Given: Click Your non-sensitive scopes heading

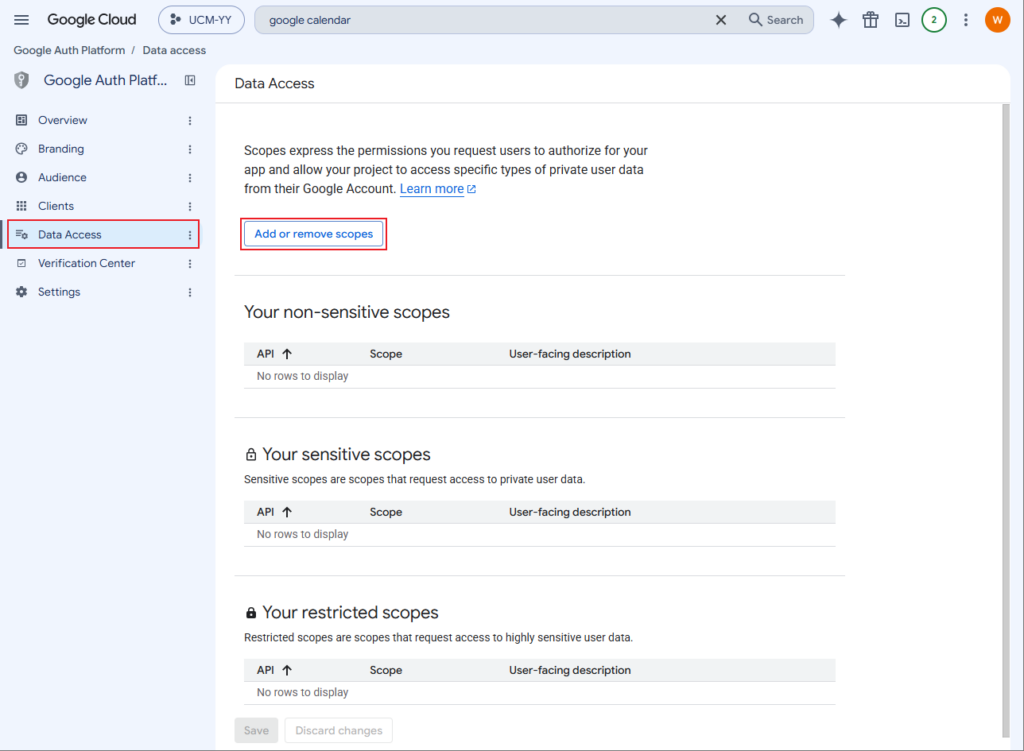Looking at the screenshot, I should pos(347,312).
